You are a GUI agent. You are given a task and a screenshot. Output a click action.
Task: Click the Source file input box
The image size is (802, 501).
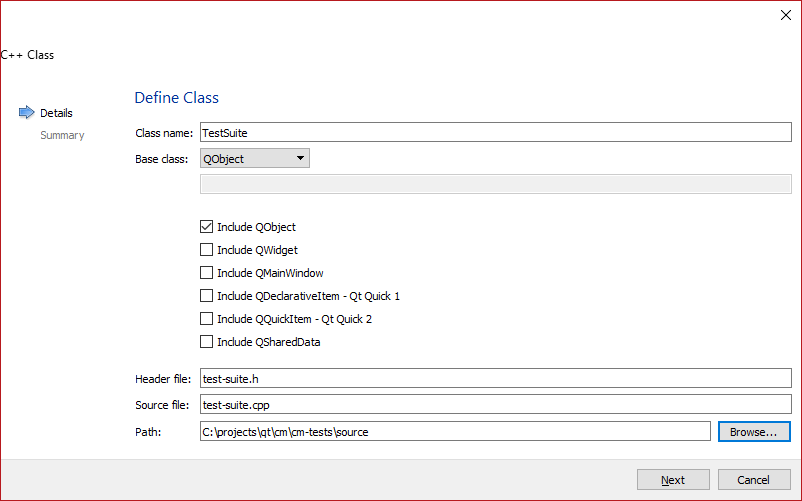pos(495,405)
